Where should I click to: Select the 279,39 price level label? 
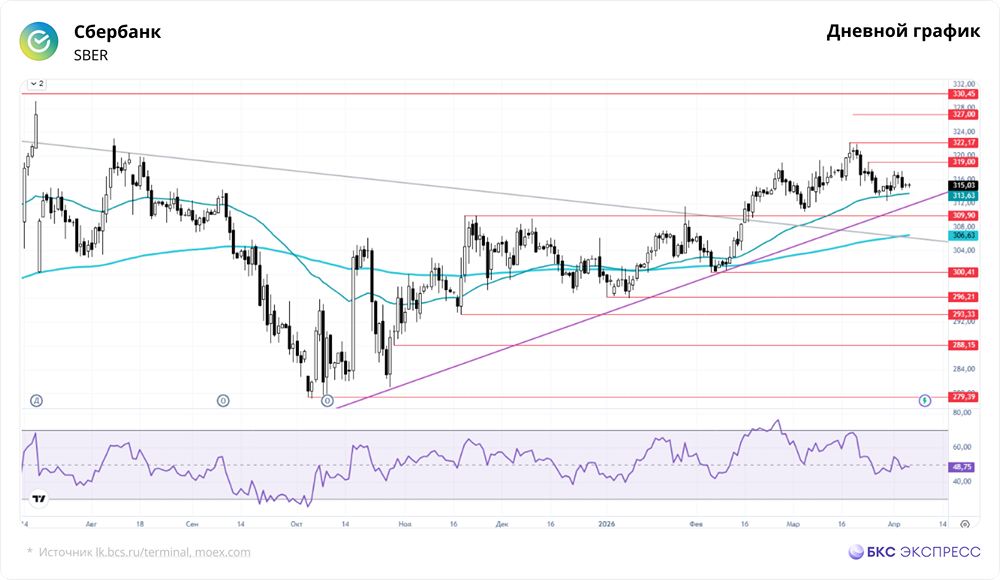pos(963,397)
